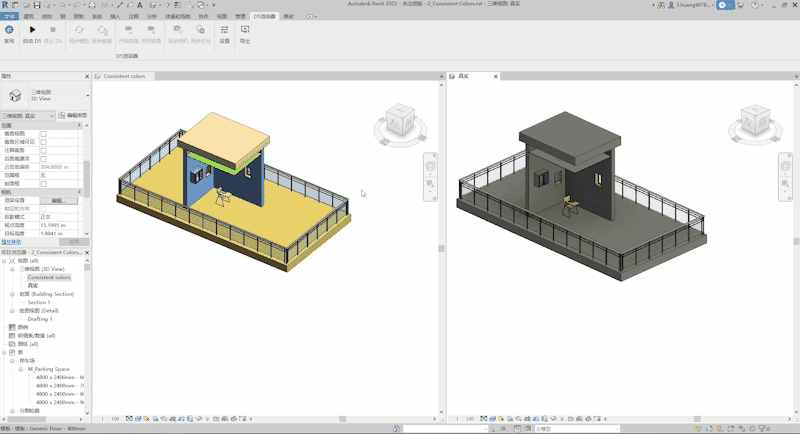Viewport: 800px width, 434px height.
Task: Collapse the 剖面 (Building Section) tree node
Action: (14, 294)
